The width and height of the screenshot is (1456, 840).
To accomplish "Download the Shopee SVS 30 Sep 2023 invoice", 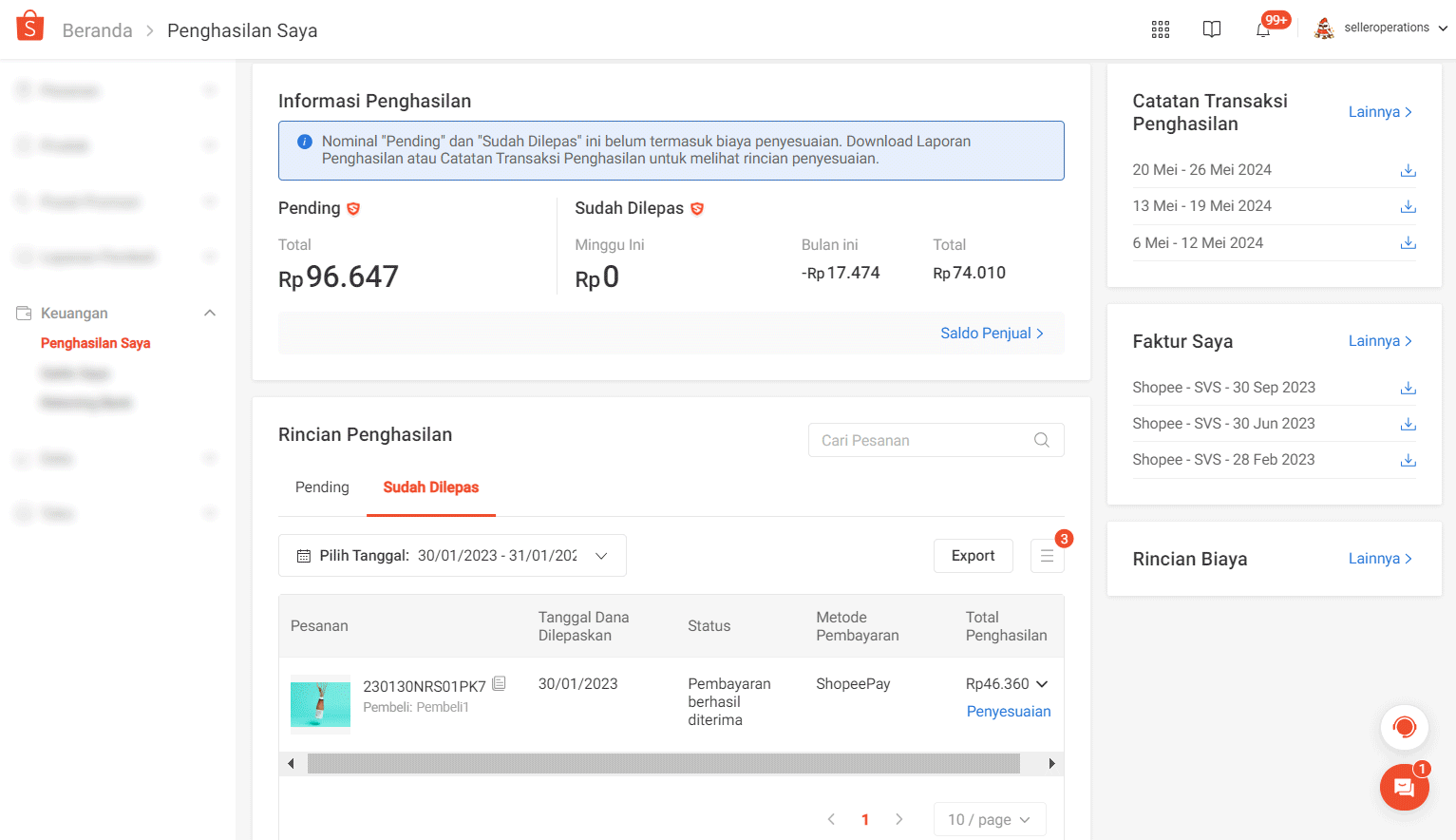I will coord(1408,388).
